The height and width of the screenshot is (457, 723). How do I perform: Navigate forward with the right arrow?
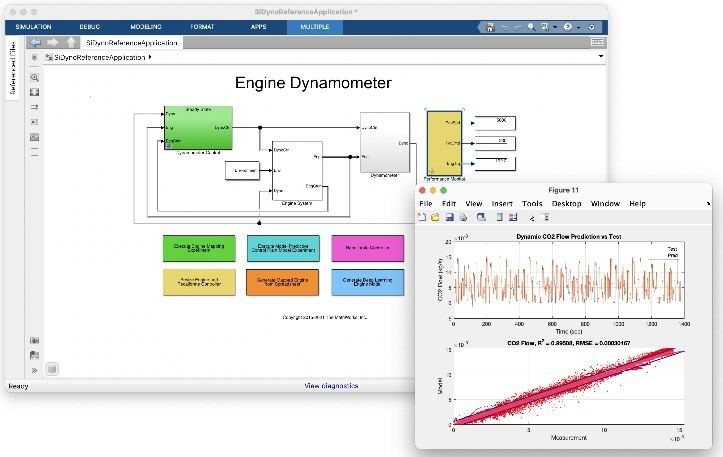[x=53, y=43]
